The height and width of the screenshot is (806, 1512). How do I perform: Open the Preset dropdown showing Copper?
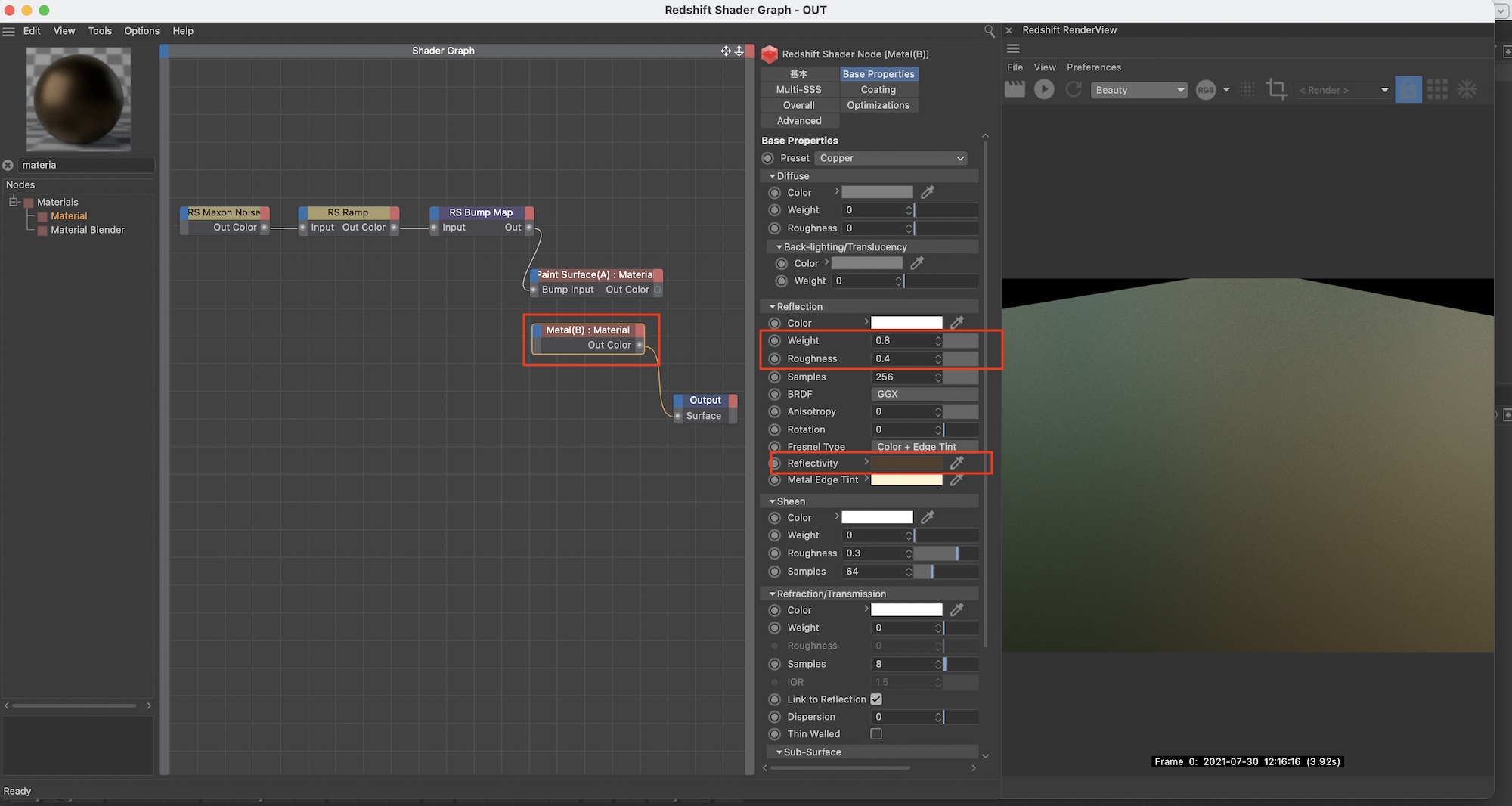coord(891,158)
